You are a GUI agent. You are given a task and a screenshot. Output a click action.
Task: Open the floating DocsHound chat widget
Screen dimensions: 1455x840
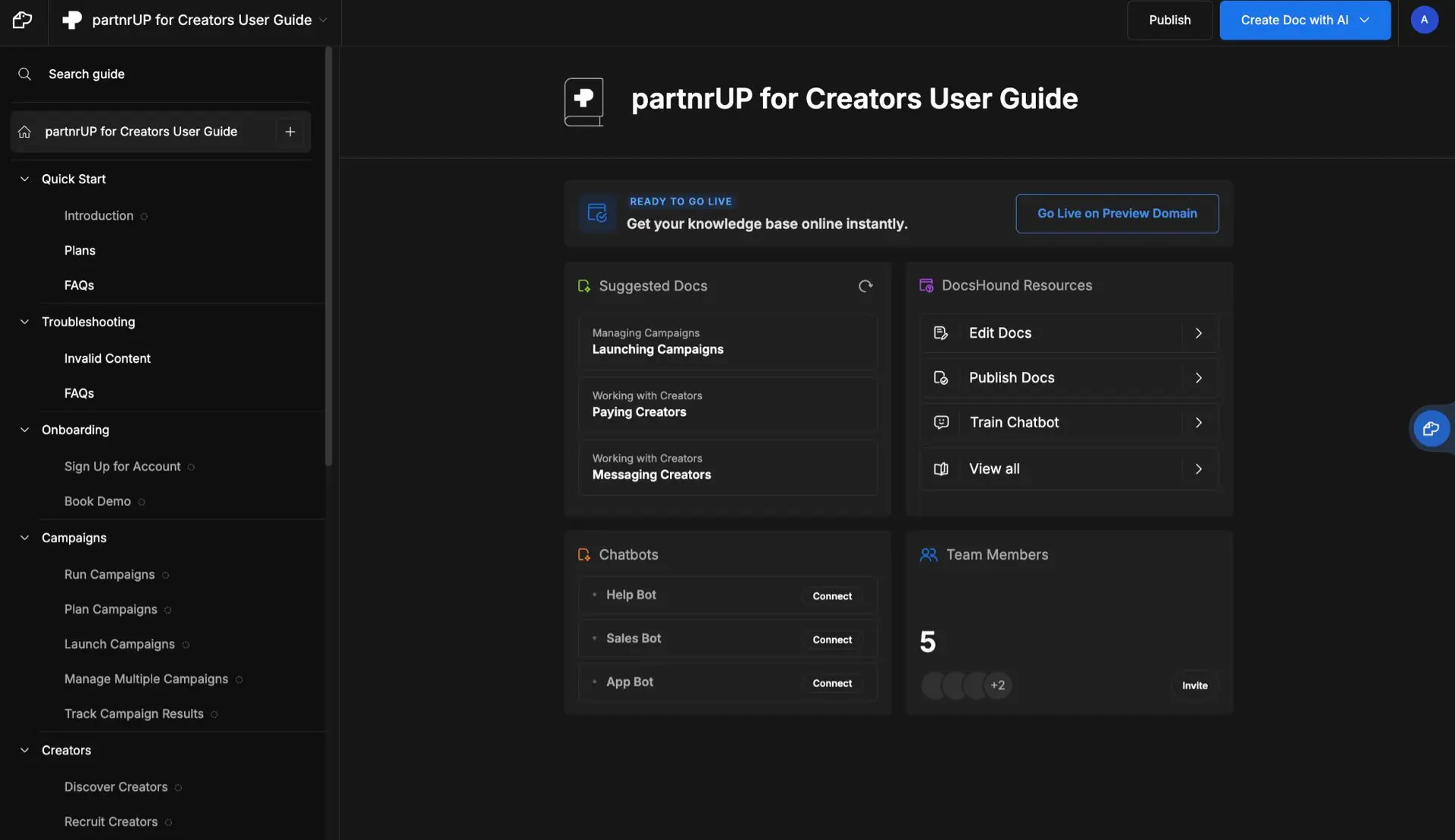[1431, 429]
